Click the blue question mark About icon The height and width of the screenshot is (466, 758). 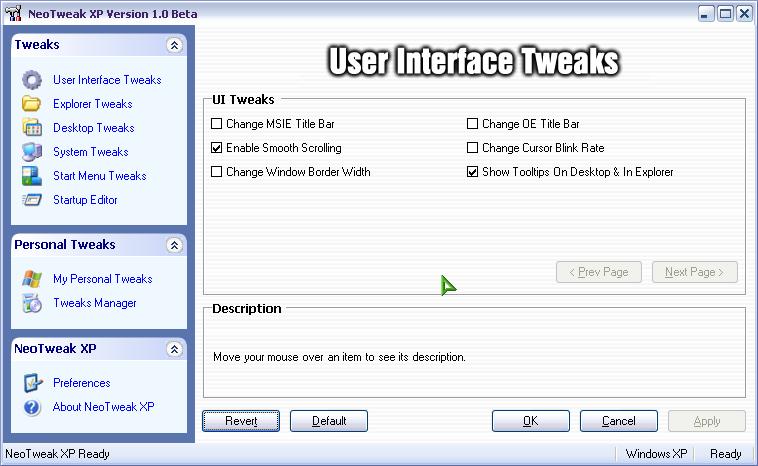click(x=32, y=407)
